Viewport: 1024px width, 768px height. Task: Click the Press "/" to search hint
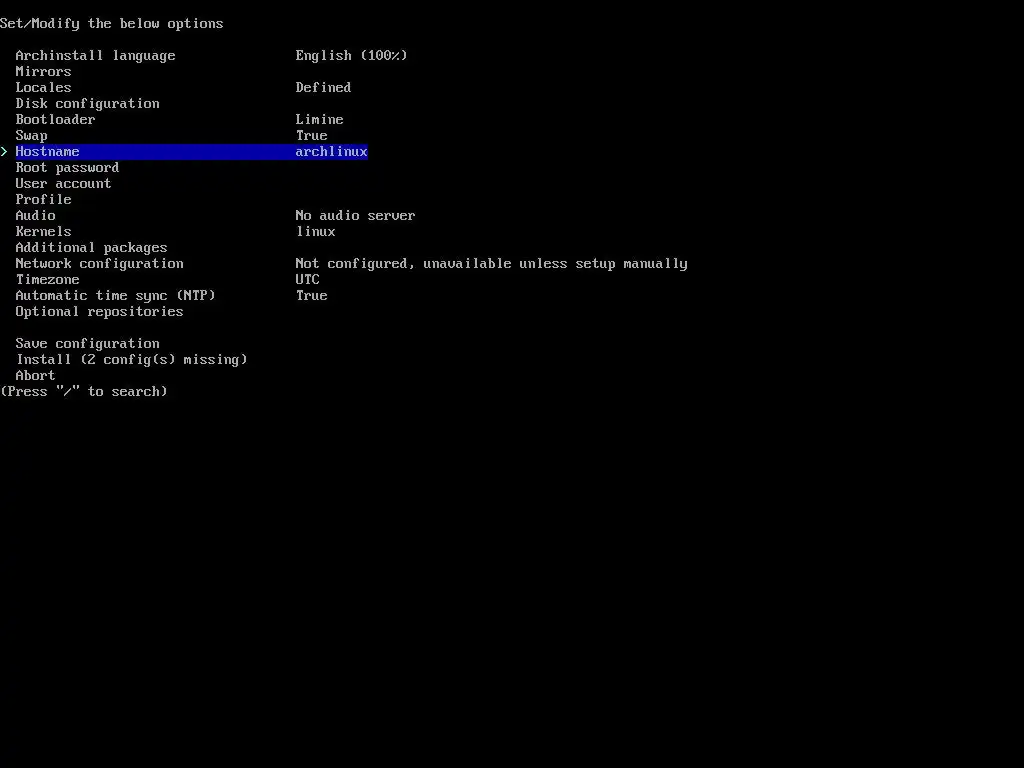point(84,391)
